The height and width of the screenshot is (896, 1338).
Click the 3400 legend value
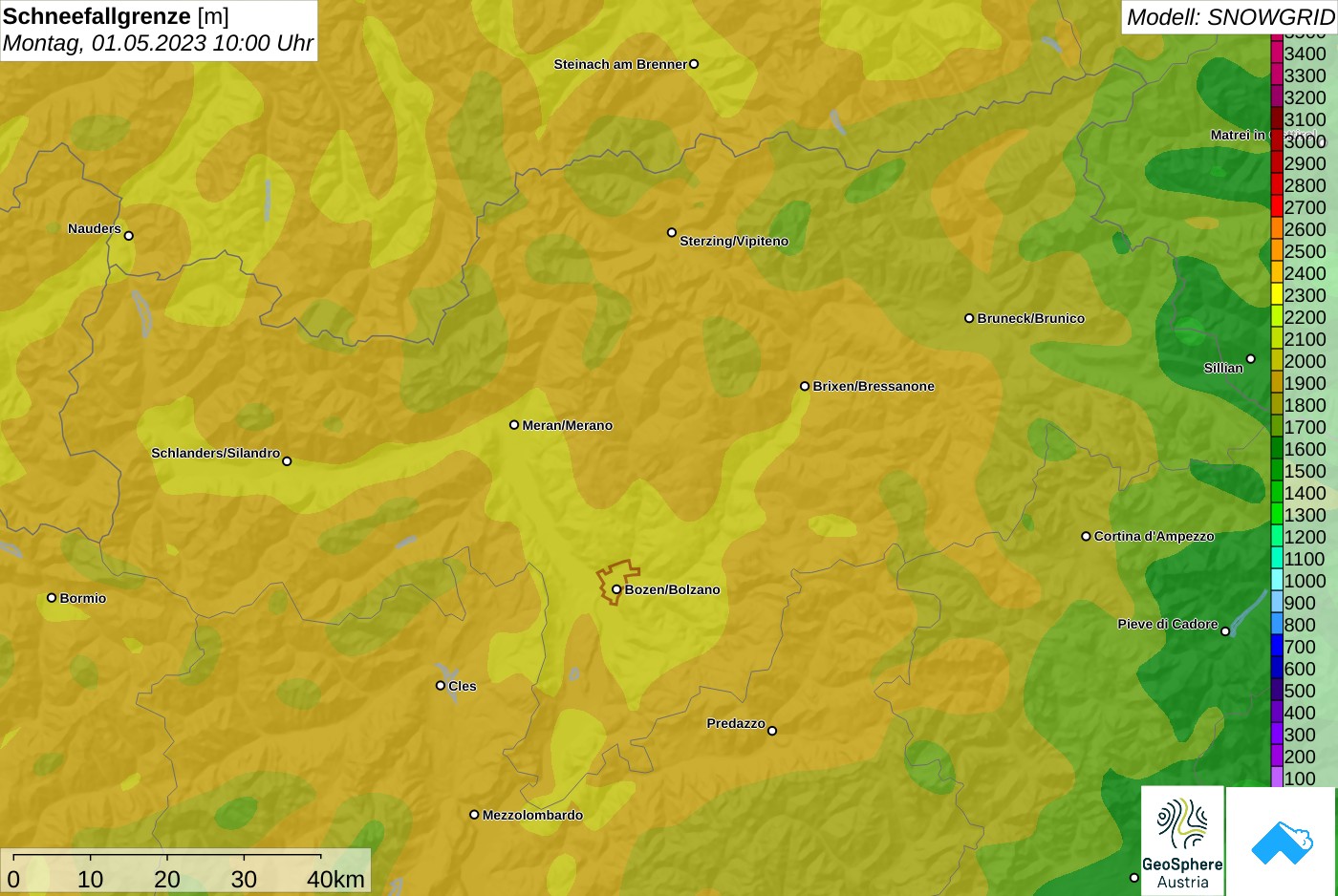[x=1305, y=53]
